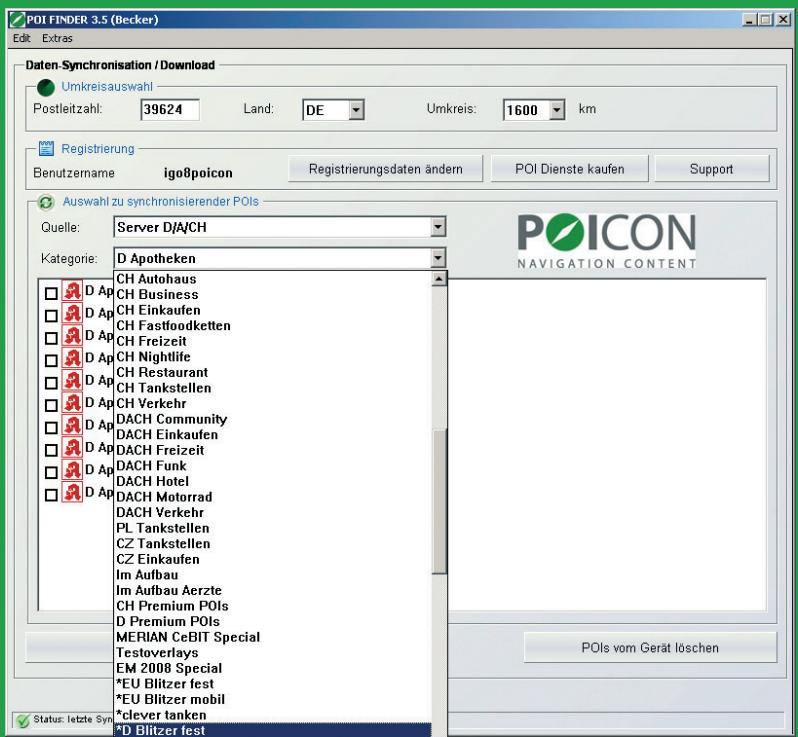798x737 pixels.
Task: Select DACH Motorrad in the list
Action: 273,497
